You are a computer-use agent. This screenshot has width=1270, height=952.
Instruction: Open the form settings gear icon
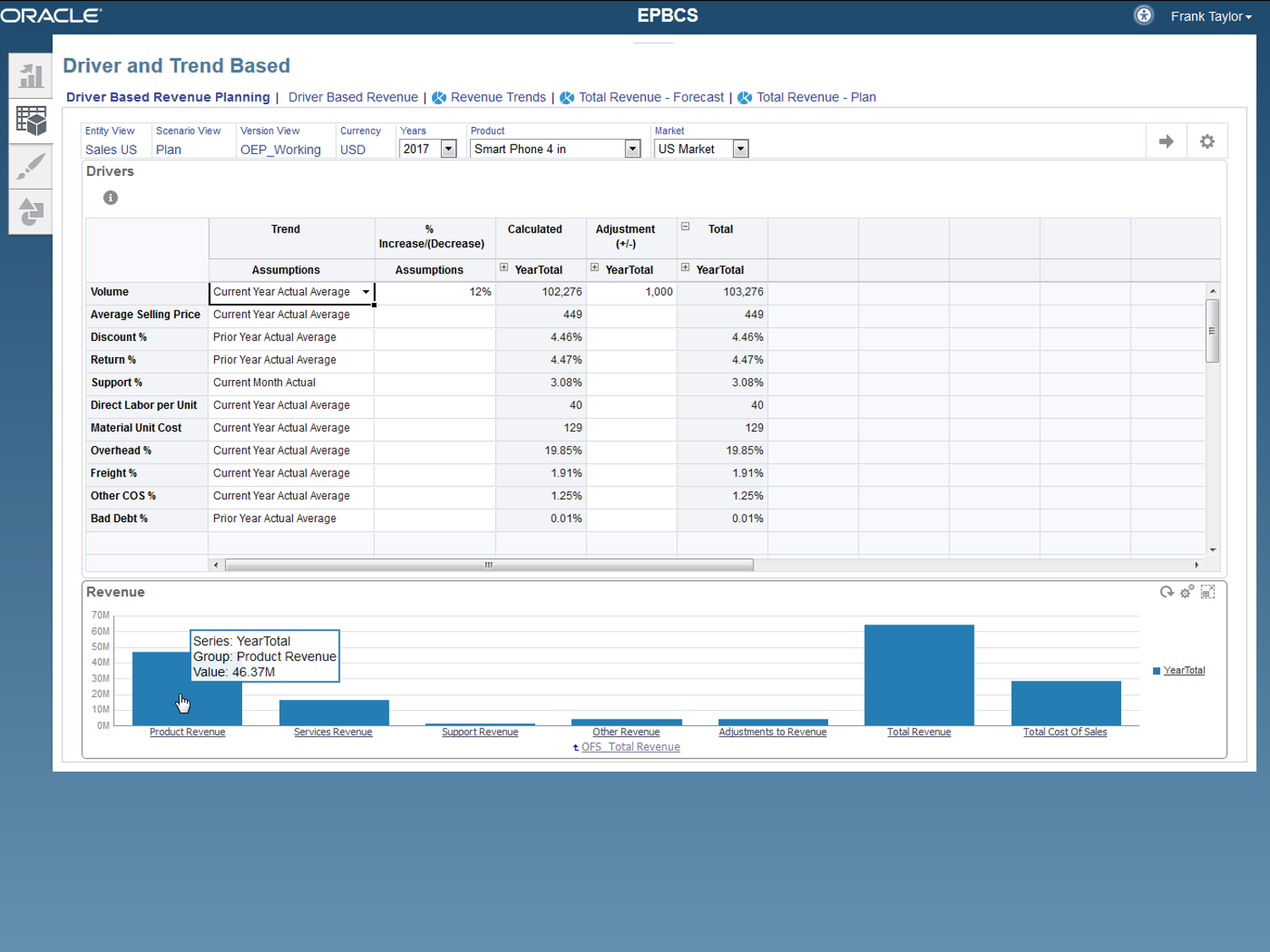(1206, 141)
